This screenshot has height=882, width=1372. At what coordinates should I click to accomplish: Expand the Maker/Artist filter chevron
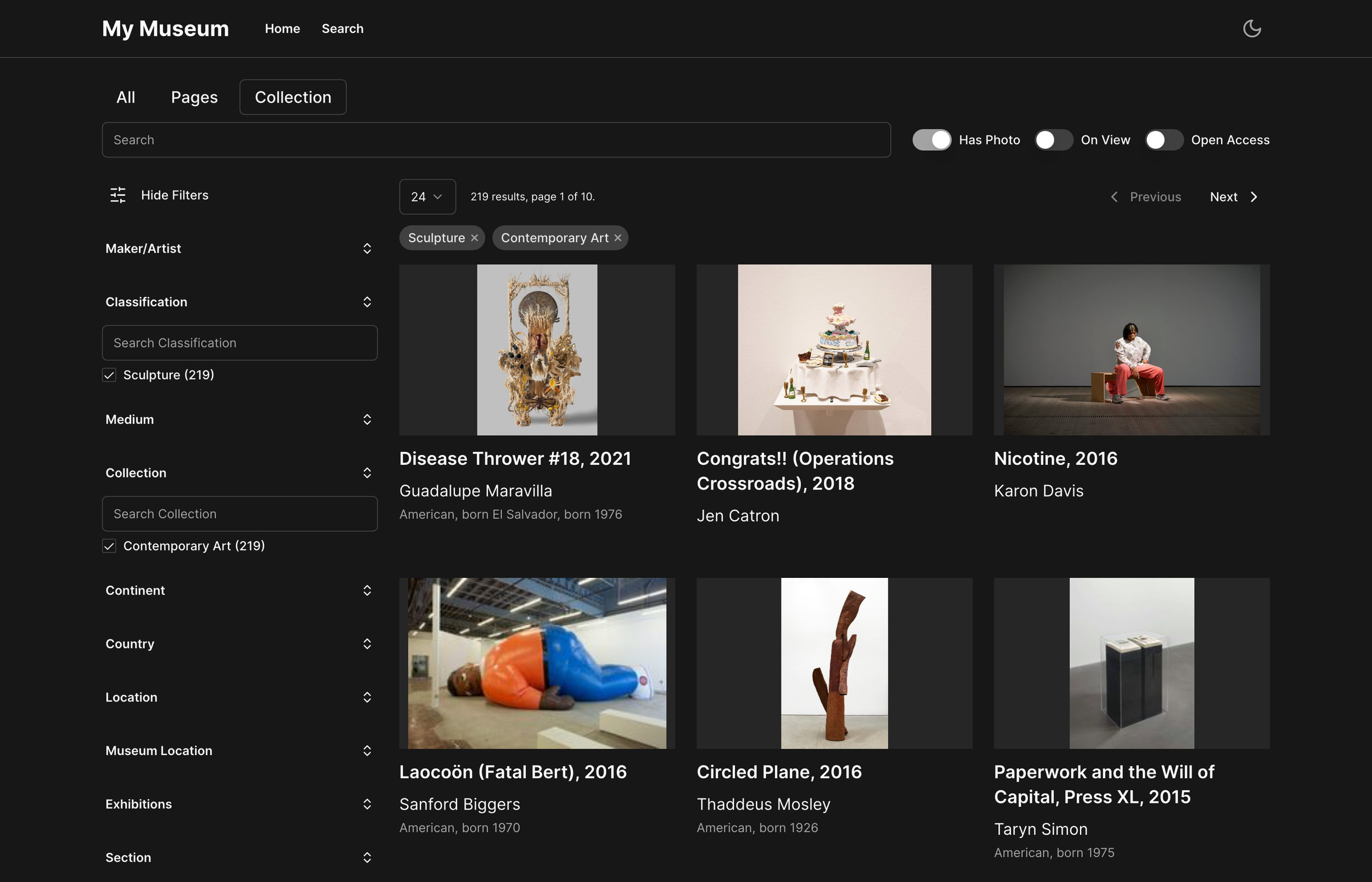(367, 248)
